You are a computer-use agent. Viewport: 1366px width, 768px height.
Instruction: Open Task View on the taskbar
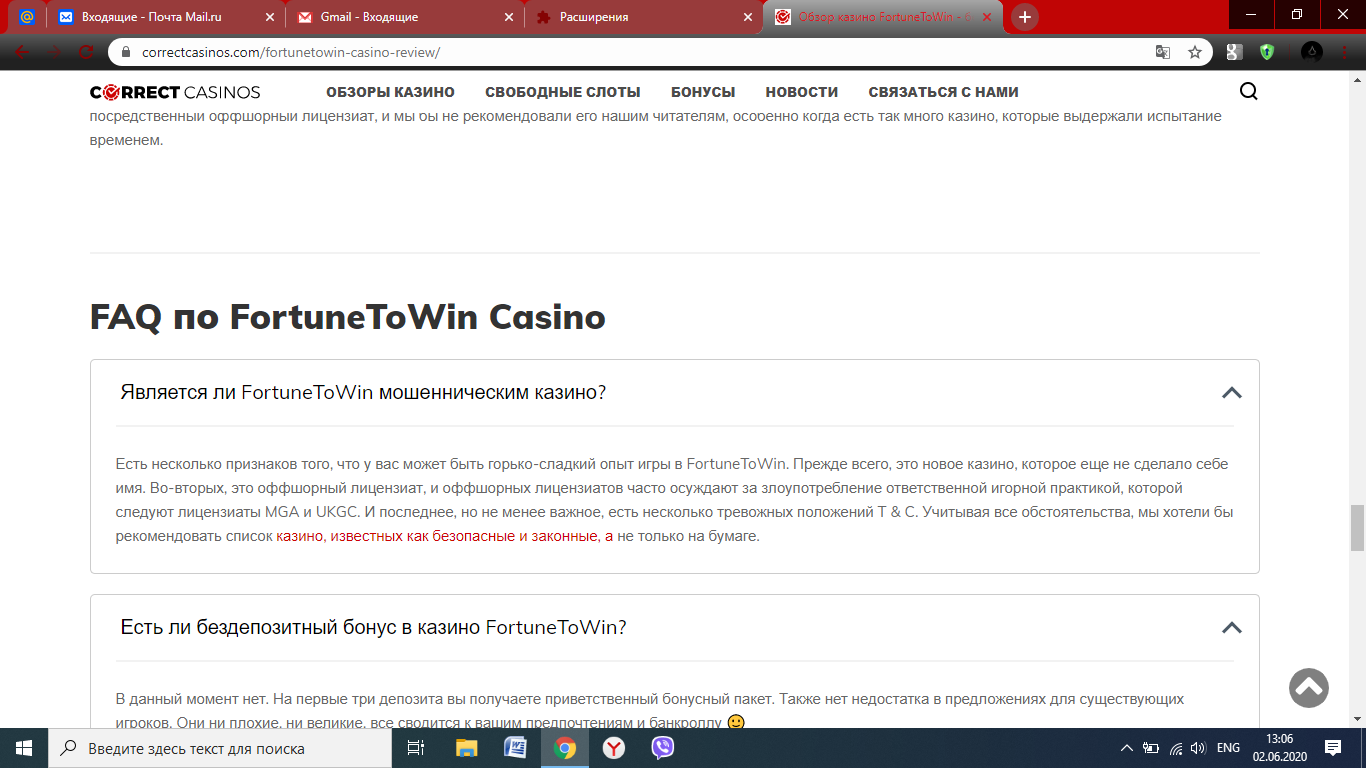click(416, 748)
